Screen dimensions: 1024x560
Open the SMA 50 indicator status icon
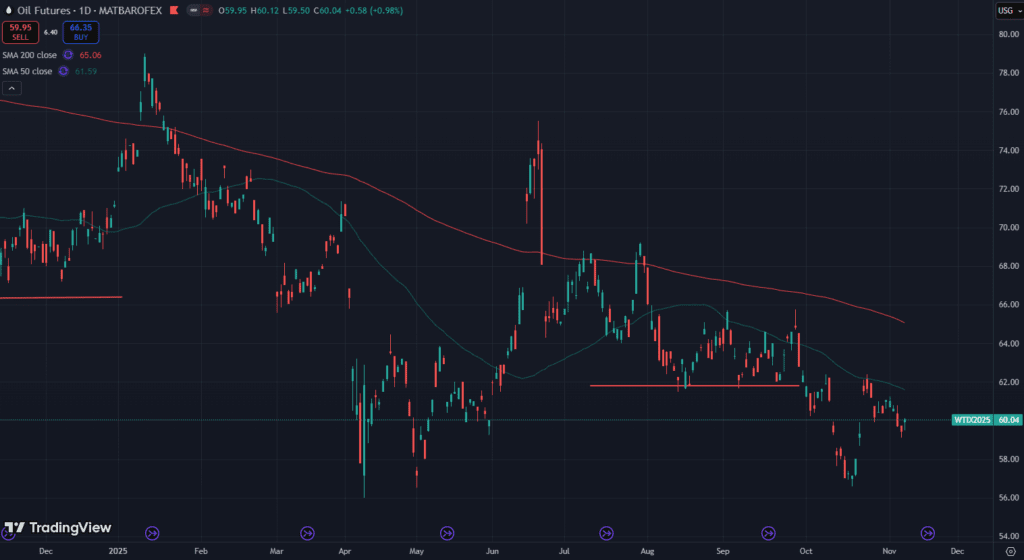click(63, 71)
